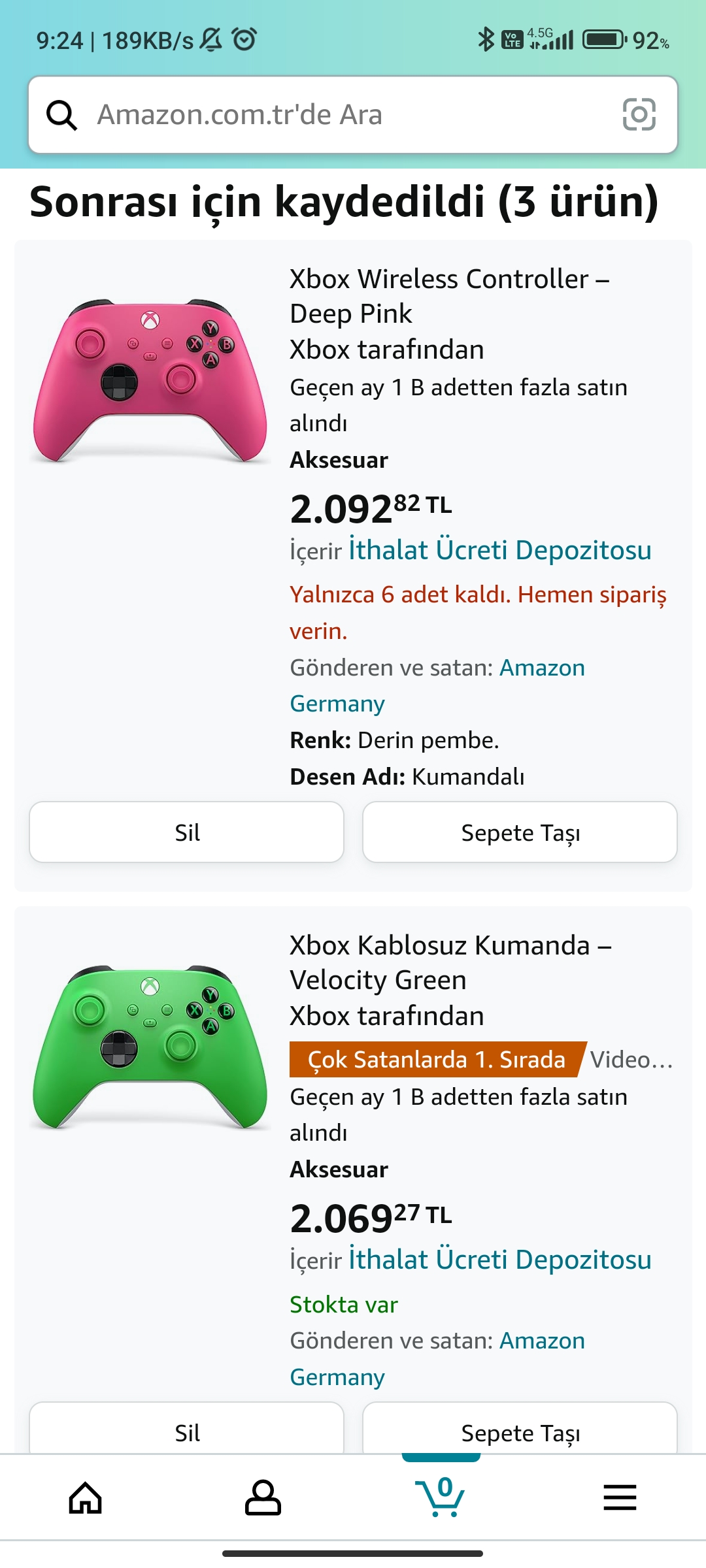Open the Xbox Wireless Controller Deep Pink title
The width and height of the screenshot is (706, 1568).
tap(450, 296)
